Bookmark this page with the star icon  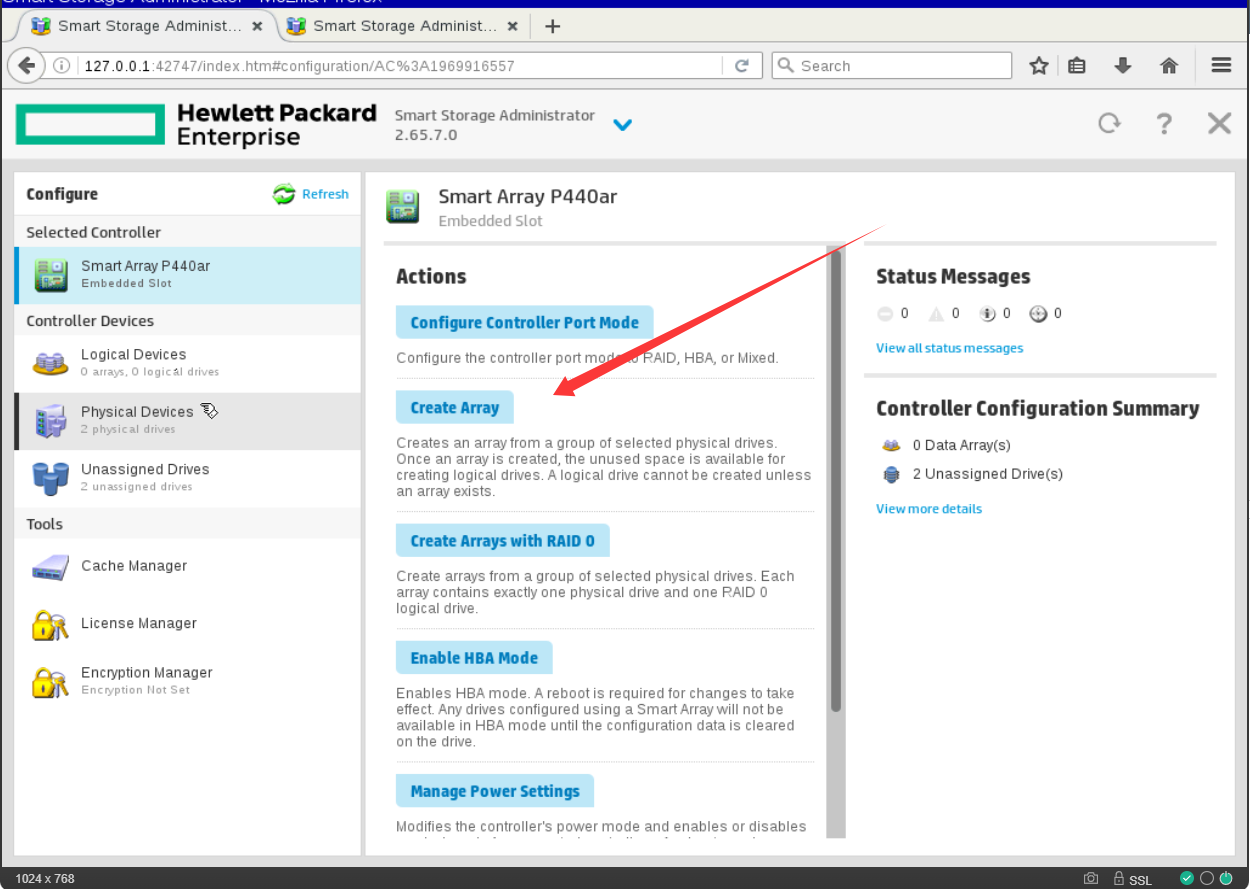tap(1039, 66)
